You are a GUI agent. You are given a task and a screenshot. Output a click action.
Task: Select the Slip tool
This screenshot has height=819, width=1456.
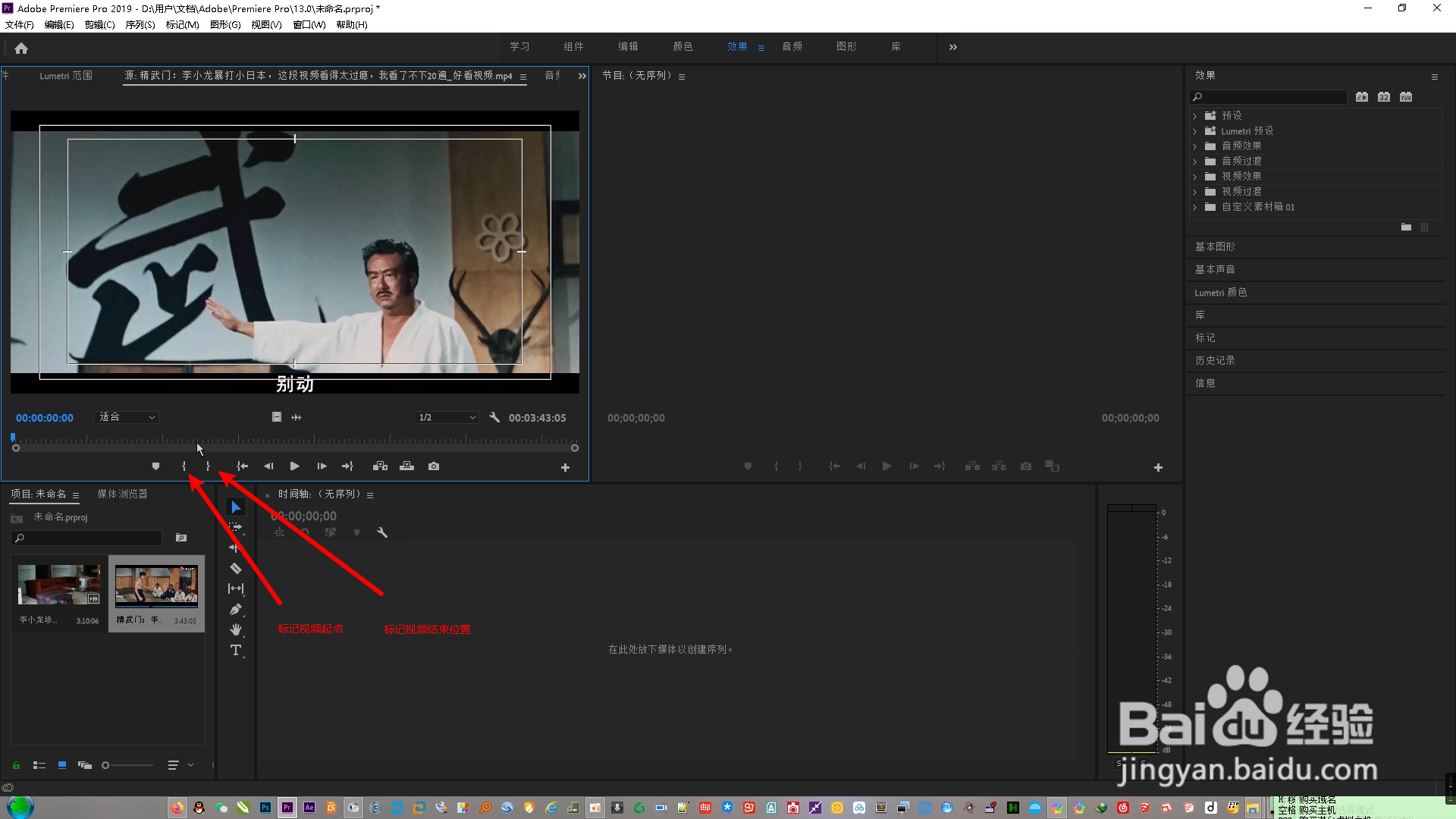click(236, 588)
